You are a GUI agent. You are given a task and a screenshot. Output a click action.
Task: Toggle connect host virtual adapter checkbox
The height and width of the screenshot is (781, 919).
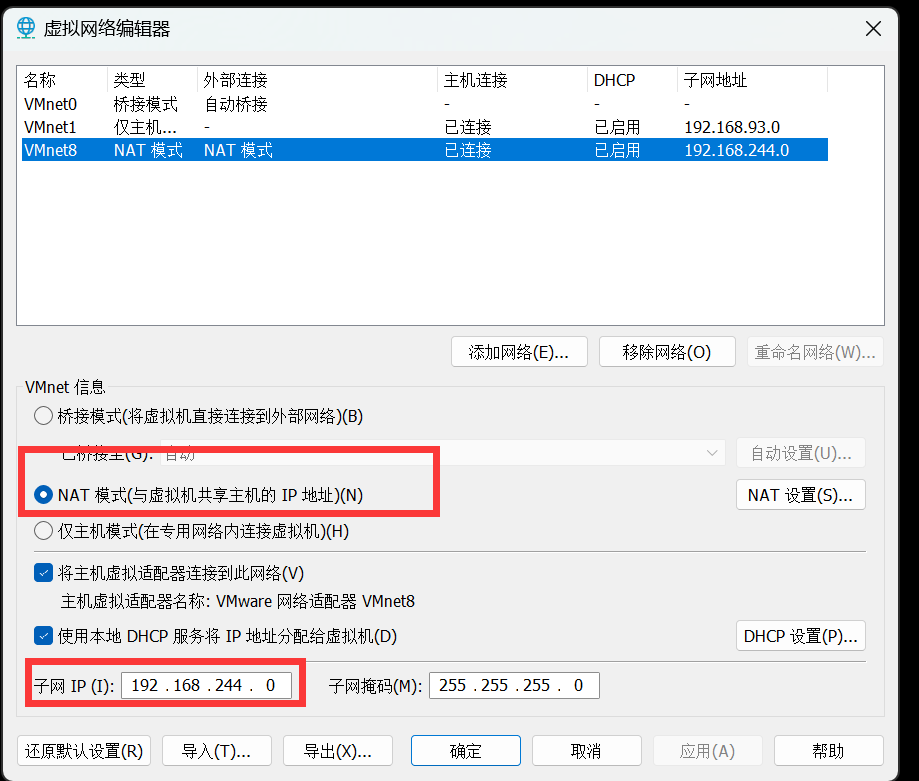pyautogui.click(x=43, y=573)
